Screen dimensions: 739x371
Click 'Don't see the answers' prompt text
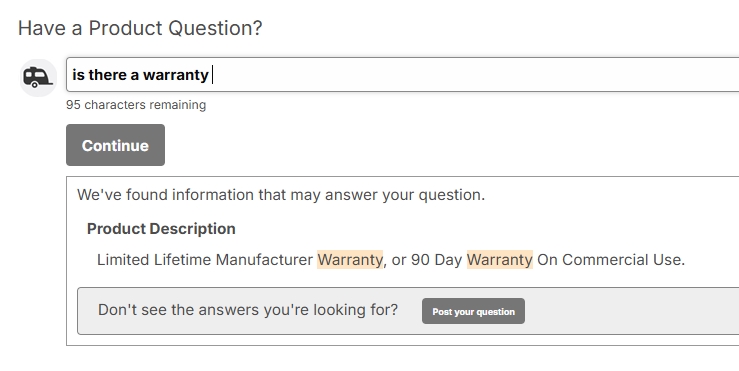click(x=248, y=310)
